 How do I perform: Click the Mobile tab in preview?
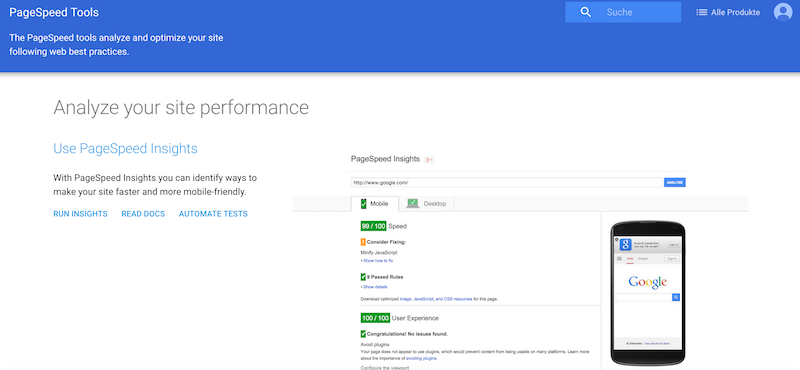coord(374,204)
